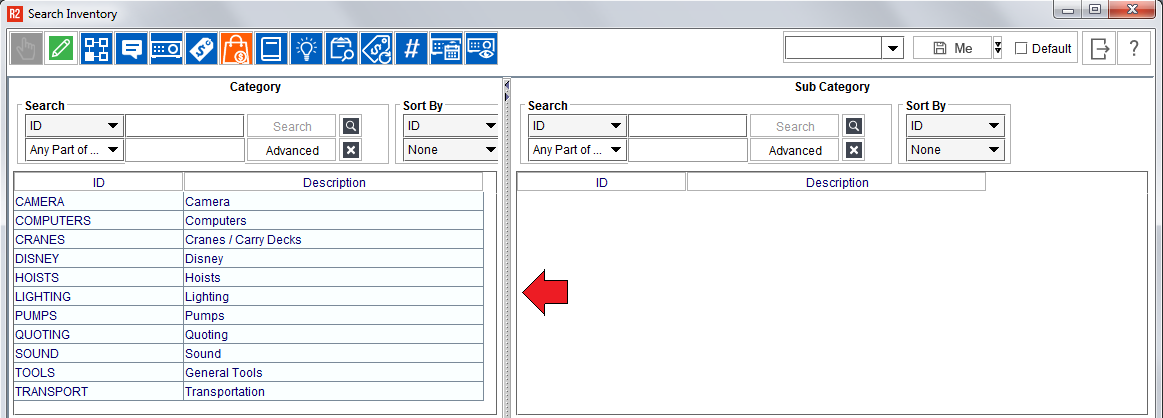Image resolution: width=1163 pixels, height=418 pixels.
Task: Click the panel splitter collapse arrows
Action: pyautogui.click(x=507, y=90)
